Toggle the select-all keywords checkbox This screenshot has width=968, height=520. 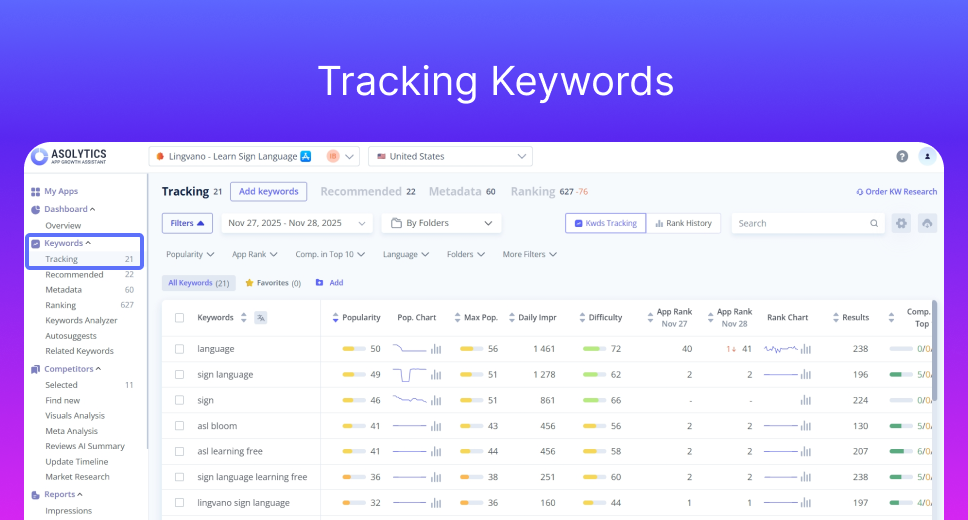(x=179, y=317)
